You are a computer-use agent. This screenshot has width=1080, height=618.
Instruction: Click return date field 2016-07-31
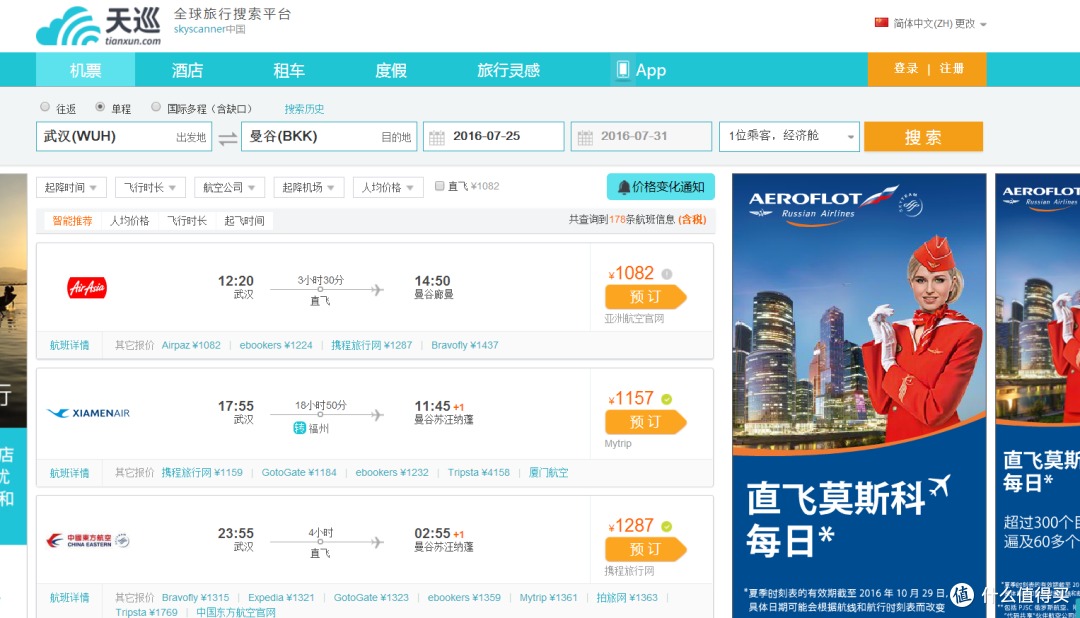pos(641,136)
